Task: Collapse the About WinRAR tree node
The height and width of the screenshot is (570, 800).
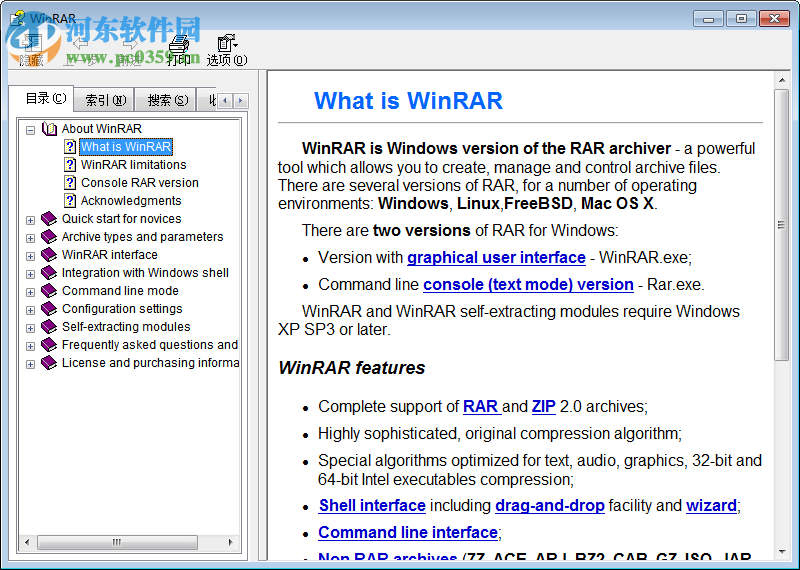Action: (31, 131)
